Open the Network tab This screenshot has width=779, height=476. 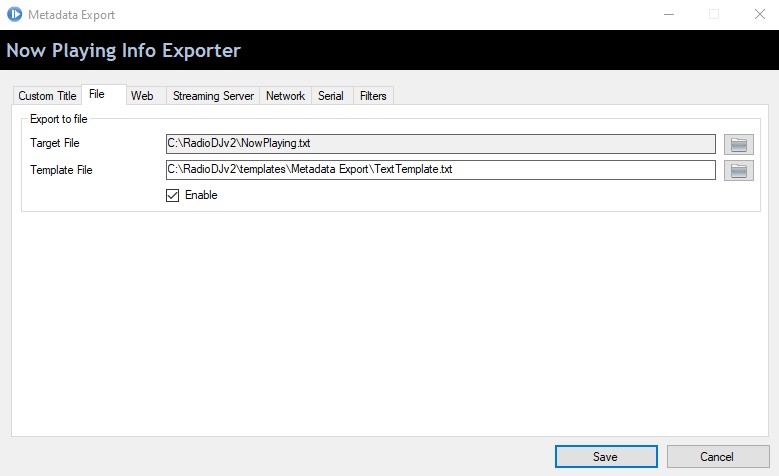285,95
